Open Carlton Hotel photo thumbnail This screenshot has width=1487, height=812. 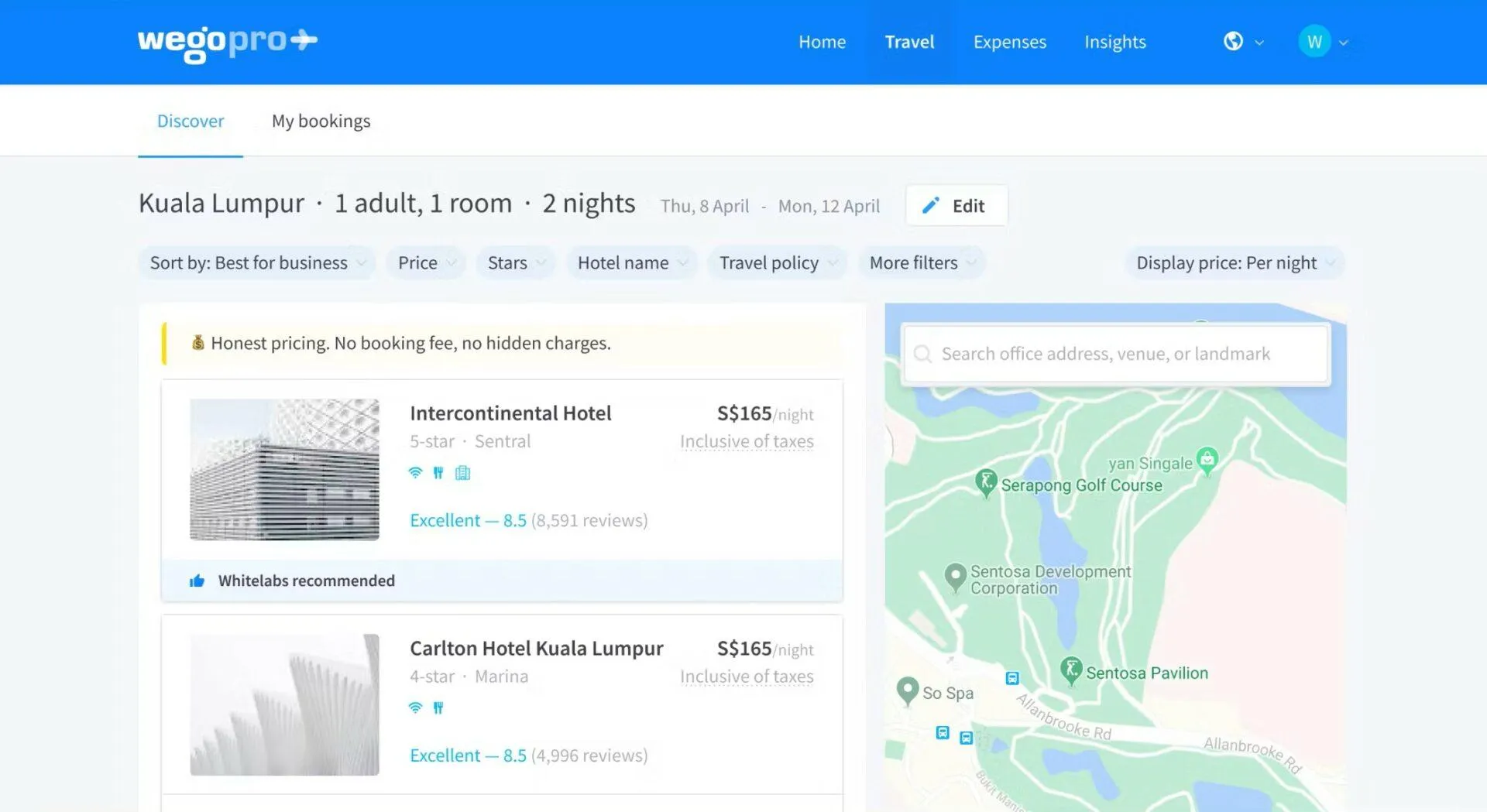click(284, 704)
